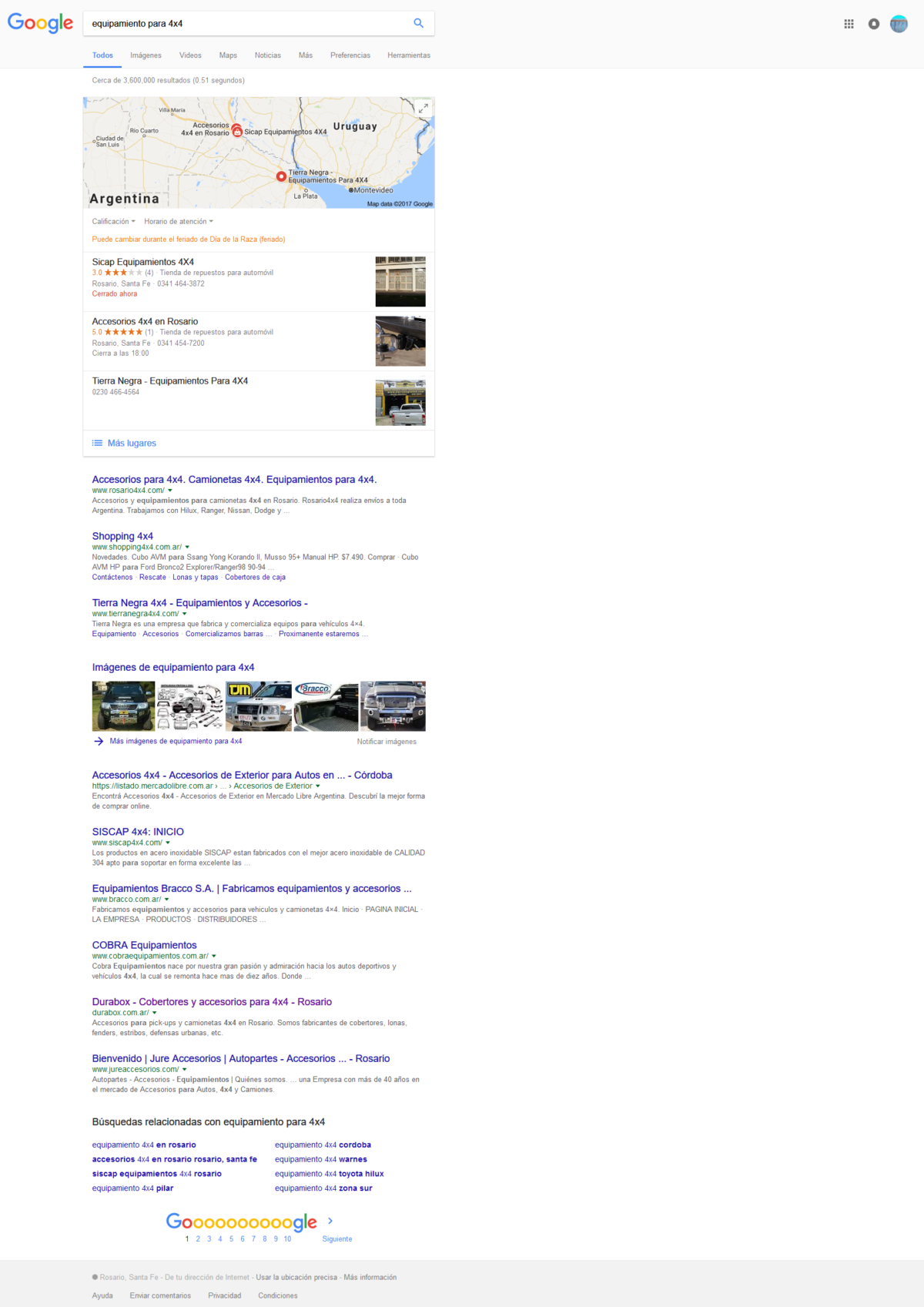The width and height of the screenshot is (924, 1307).
Task: Open Equipamientos Bracco S.A. result
Action: coord(252,889)
